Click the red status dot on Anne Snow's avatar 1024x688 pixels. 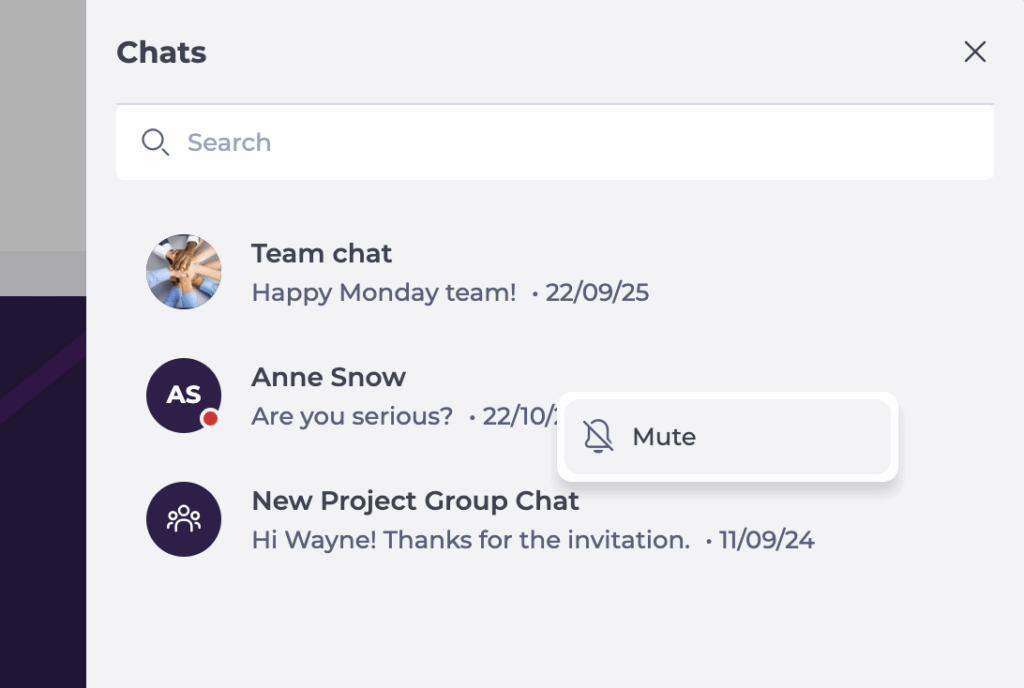209,419
